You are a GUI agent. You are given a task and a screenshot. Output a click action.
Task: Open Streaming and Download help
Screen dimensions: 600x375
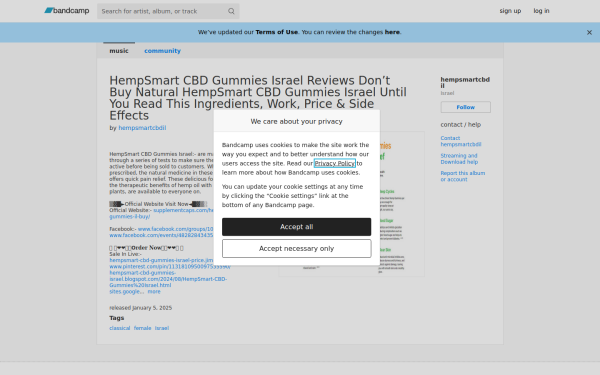click(459, 159)
